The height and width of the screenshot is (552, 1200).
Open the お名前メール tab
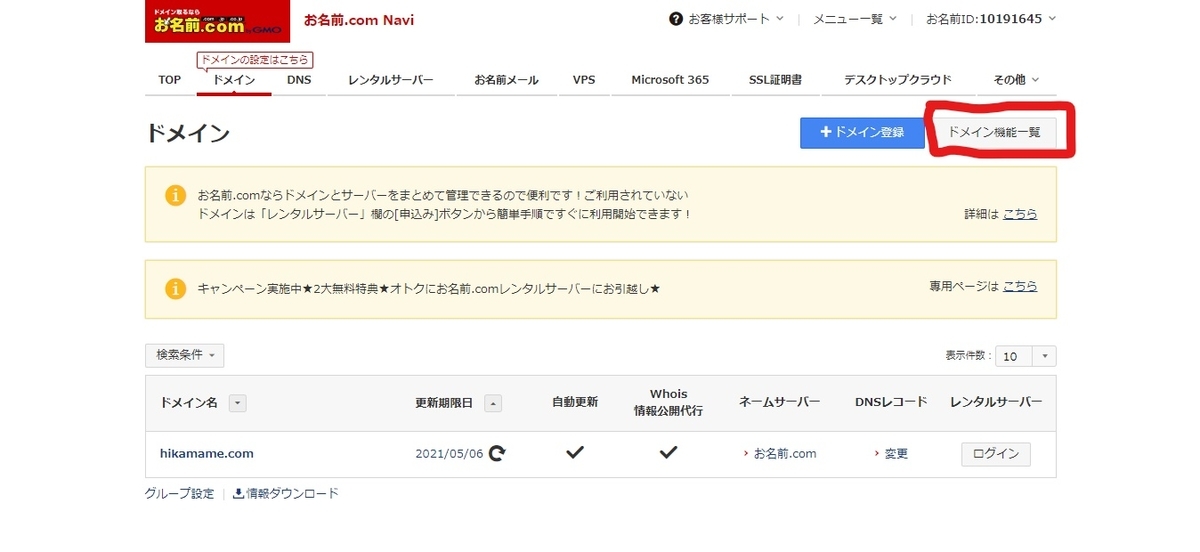tap(506, 80)
